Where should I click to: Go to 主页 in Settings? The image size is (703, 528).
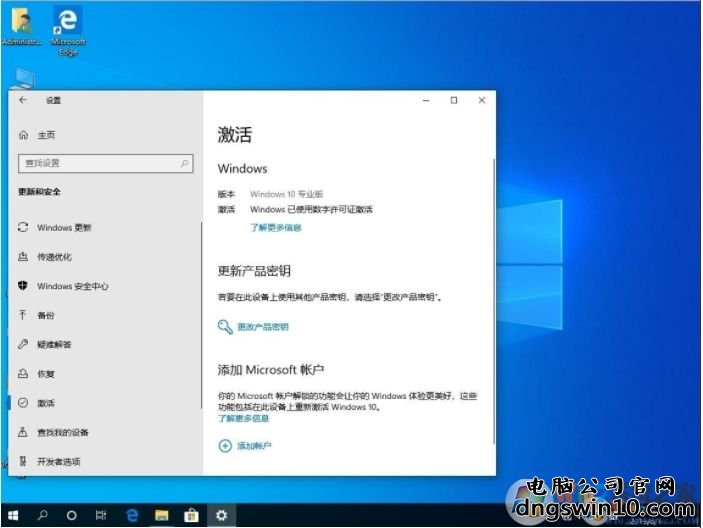46,135
